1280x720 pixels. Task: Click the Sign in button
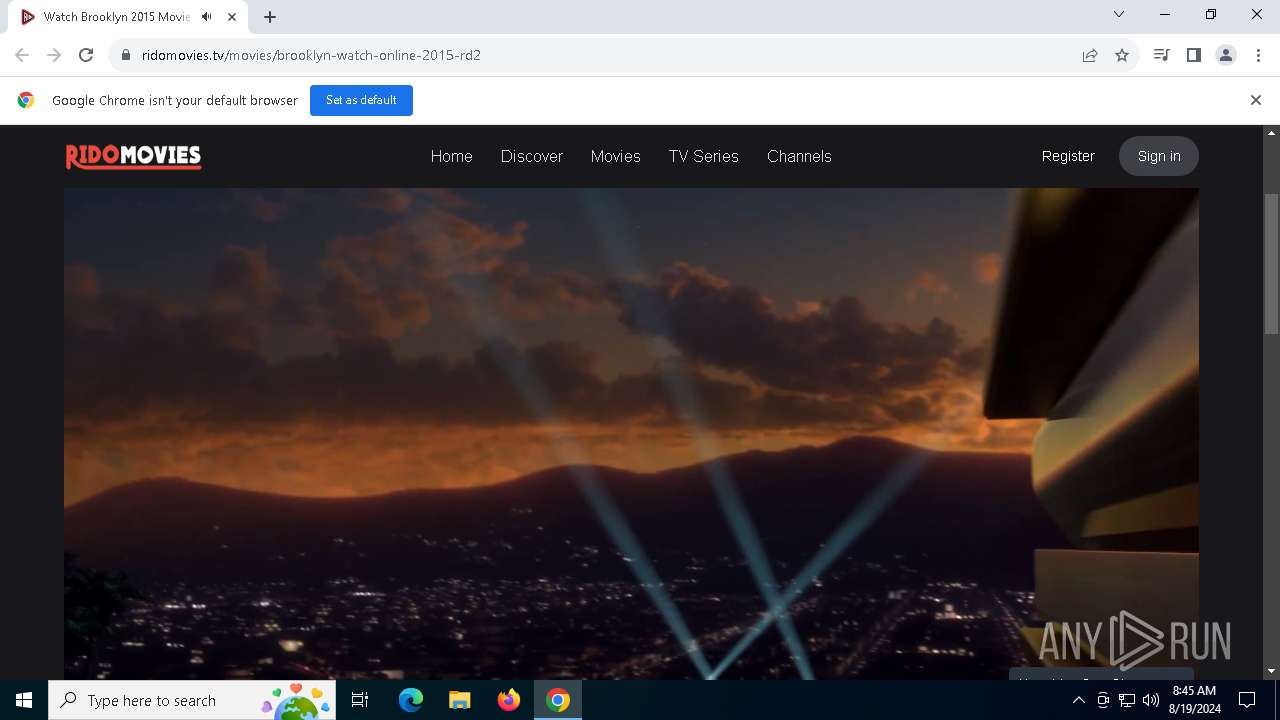(x=1159, y=156)
